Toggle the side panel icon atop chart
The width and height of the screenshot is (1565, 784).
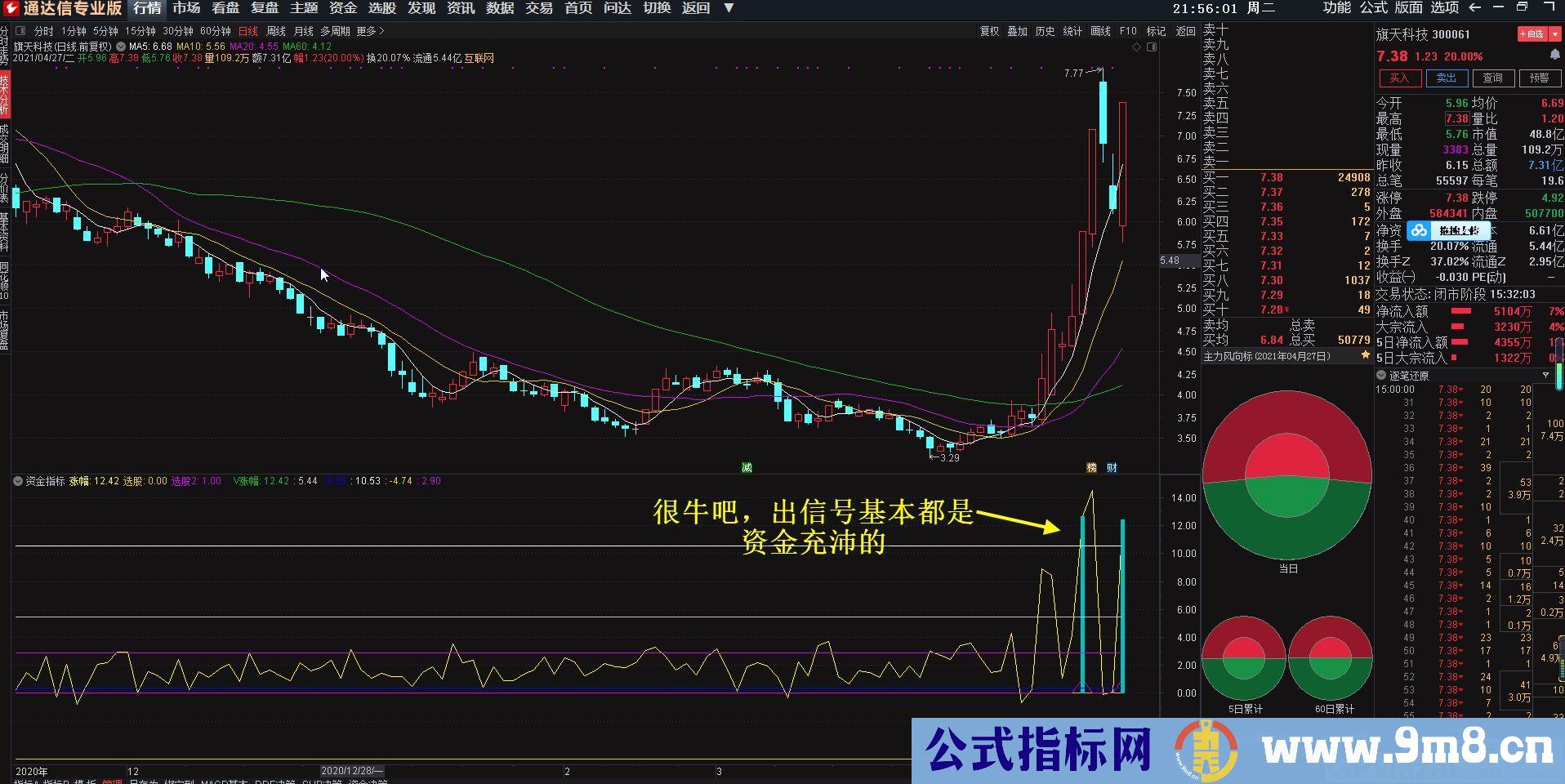pyautogui.click(x=1152, y=47)
